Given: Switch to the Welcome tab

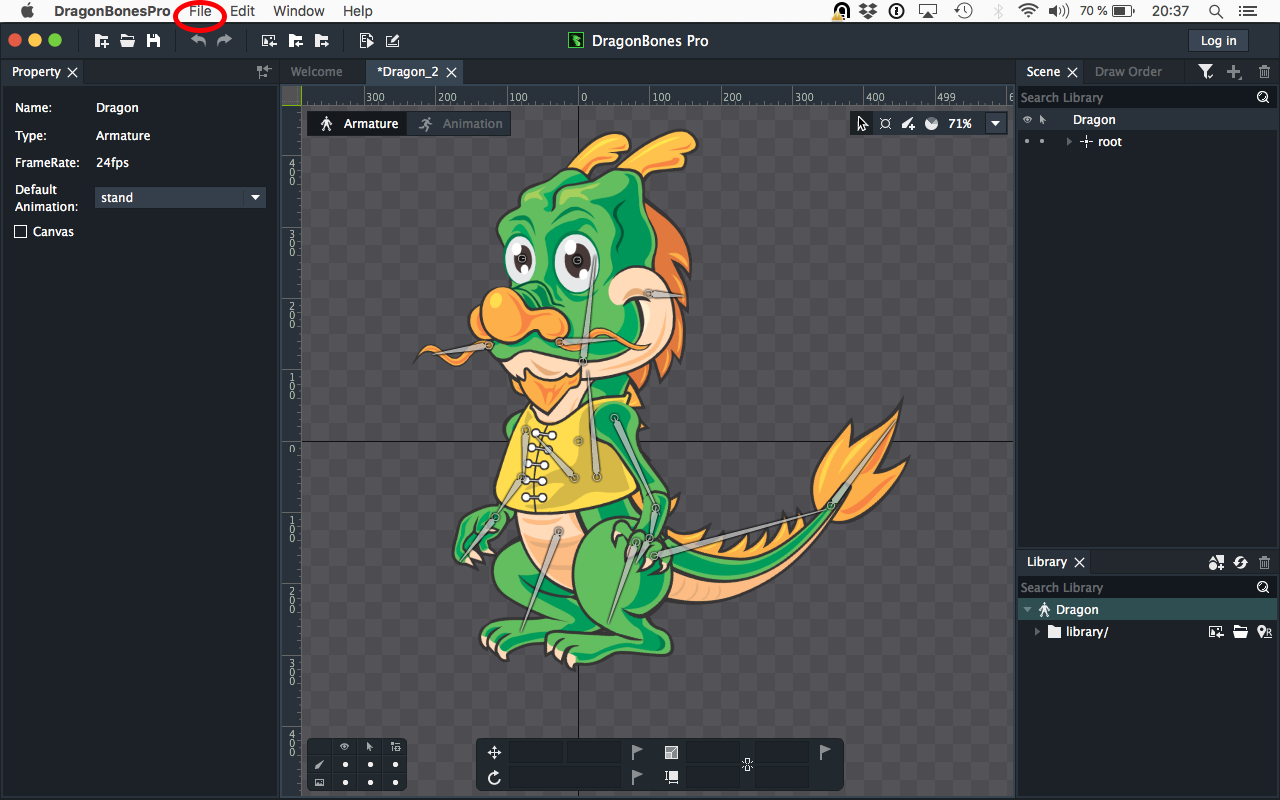Looking at the screenshot, I should pyautogui.click(x=316, y=72).
